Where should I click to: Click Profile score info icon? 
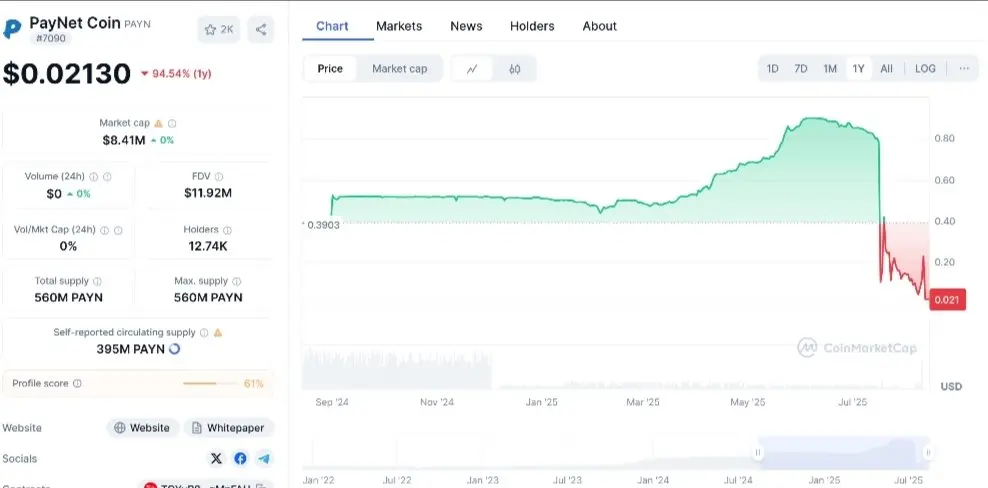coord(77,383)
